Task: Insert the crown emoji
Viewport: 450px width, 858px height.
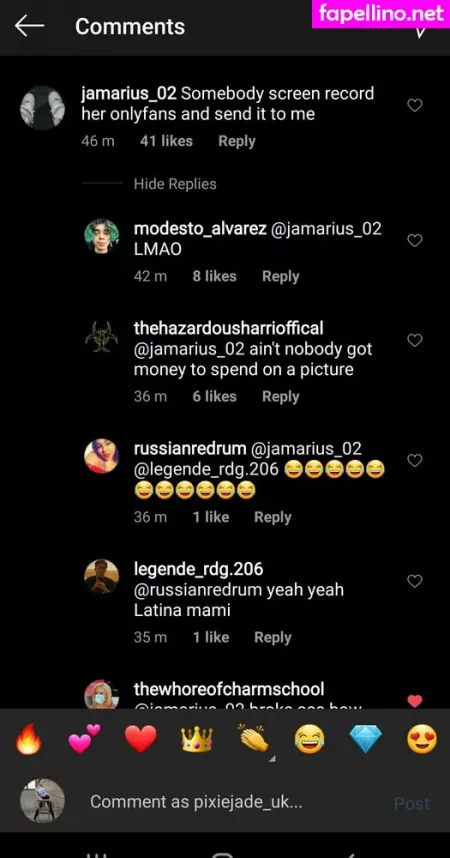Action: 197,740
